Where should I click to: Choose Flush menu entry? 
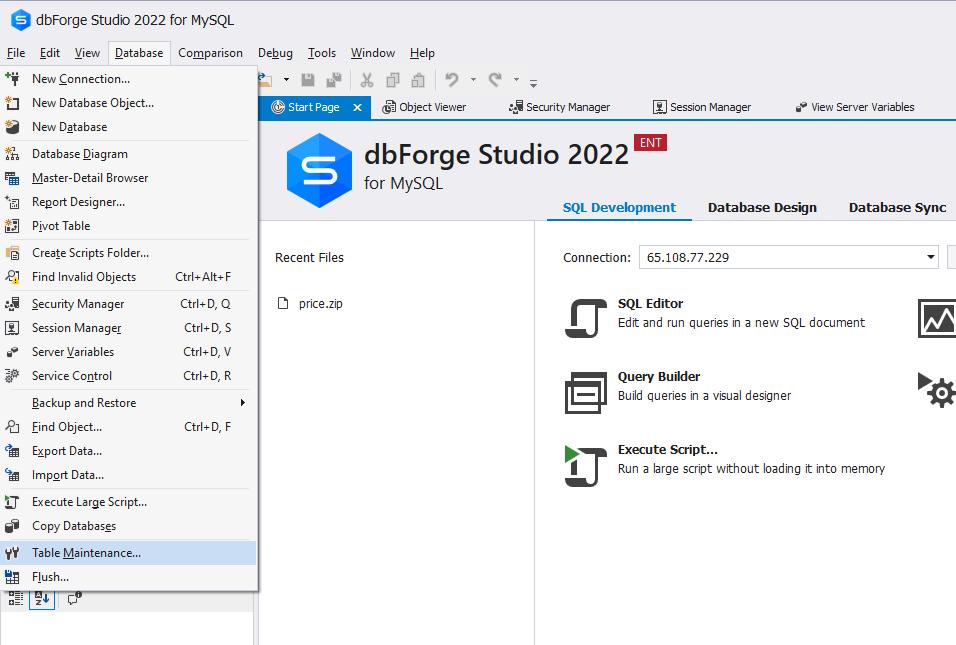click(x=128, y=577)
